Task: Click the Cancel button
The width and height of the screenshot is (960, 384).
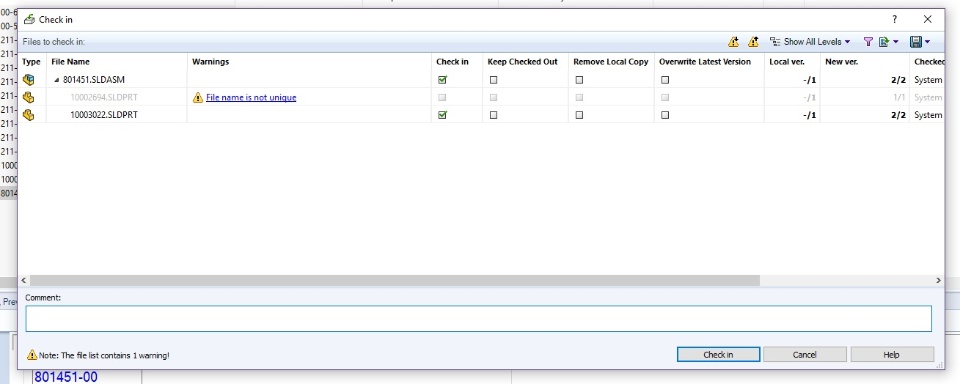Action: coord(804,355)
